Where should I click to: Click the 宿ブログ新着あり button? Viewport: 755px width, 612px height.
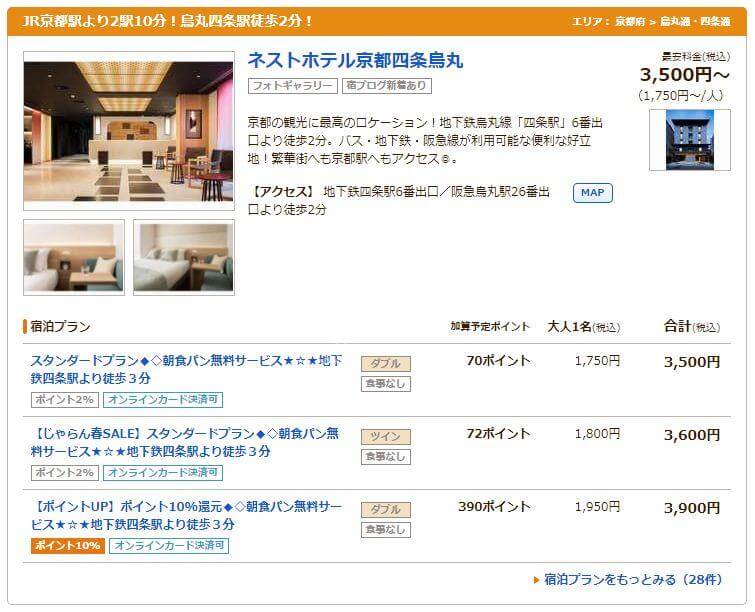coord(387,86)
